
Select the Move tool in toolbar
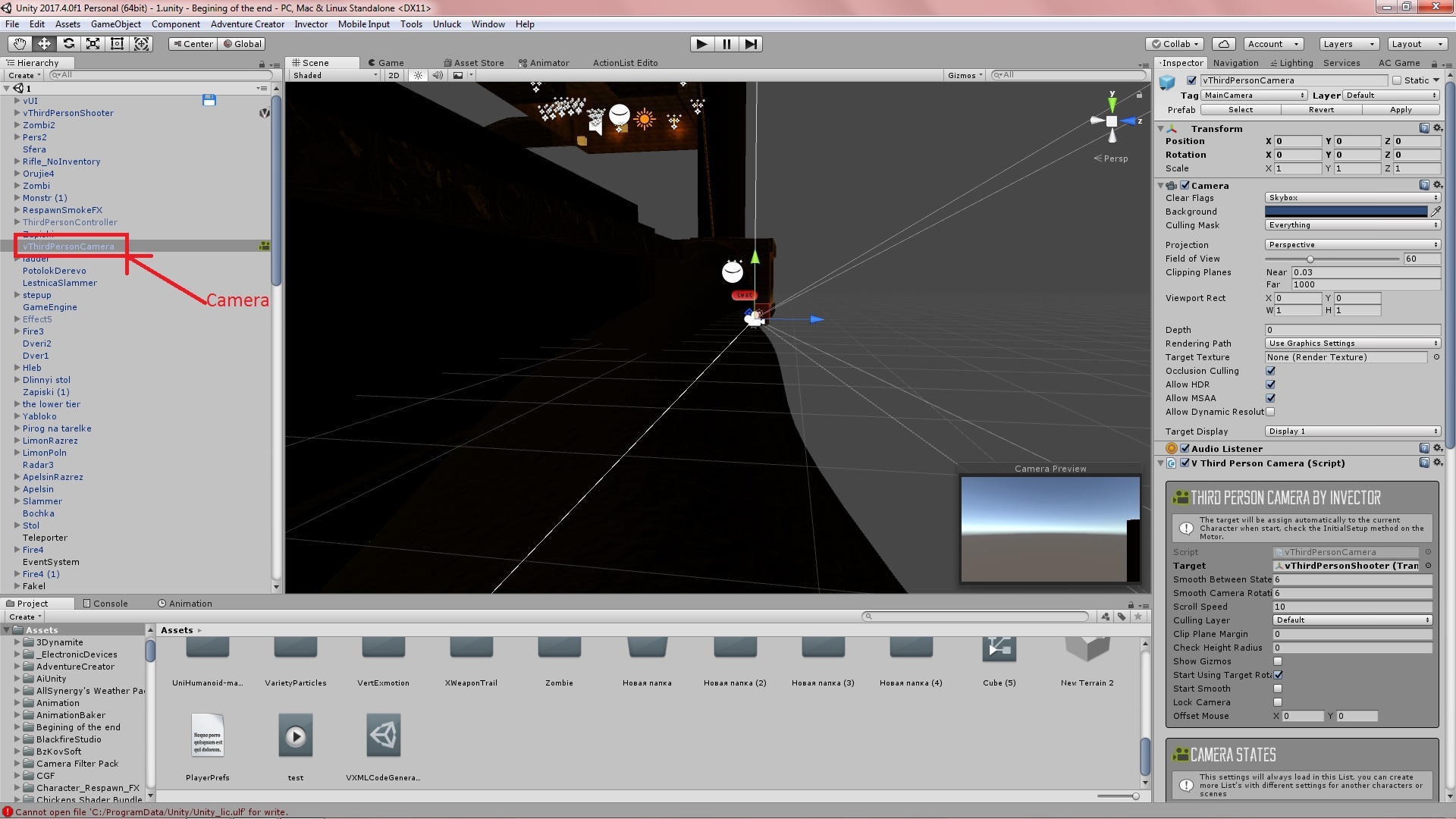[x=44, y=44]
